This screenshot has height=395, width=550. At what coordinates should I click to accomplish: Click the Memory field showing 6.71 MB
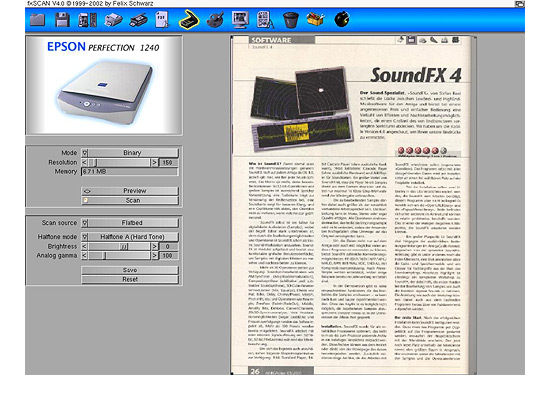tap(130, 172)
